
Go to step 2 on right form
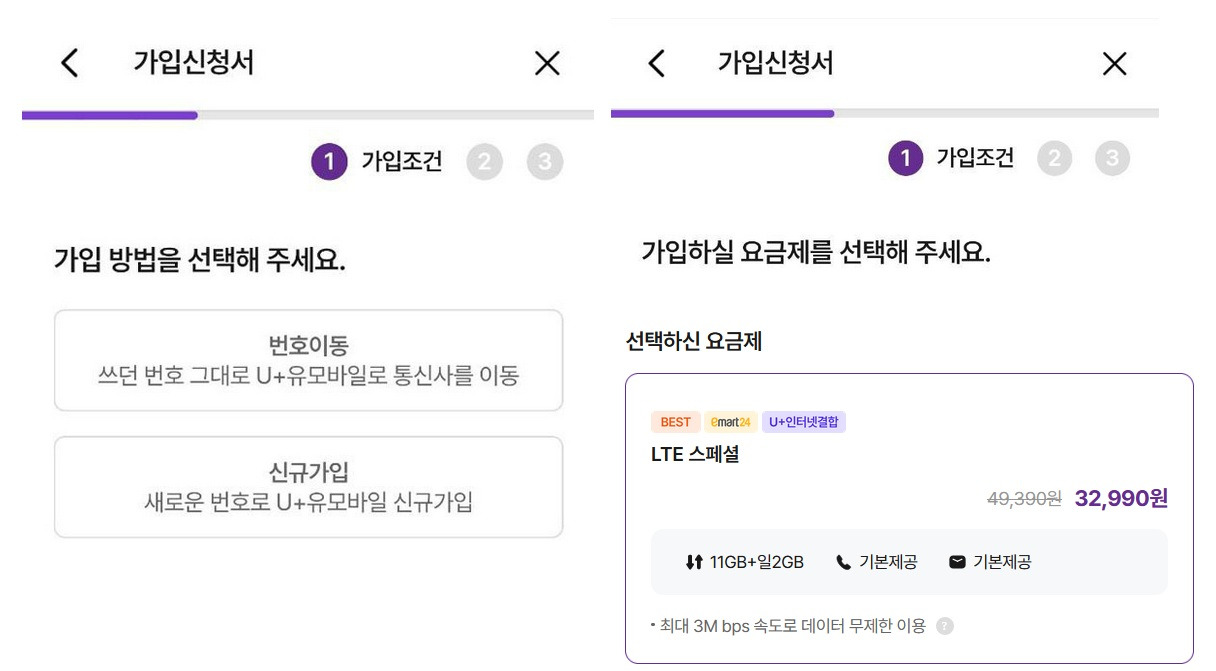pos(1054,158)
